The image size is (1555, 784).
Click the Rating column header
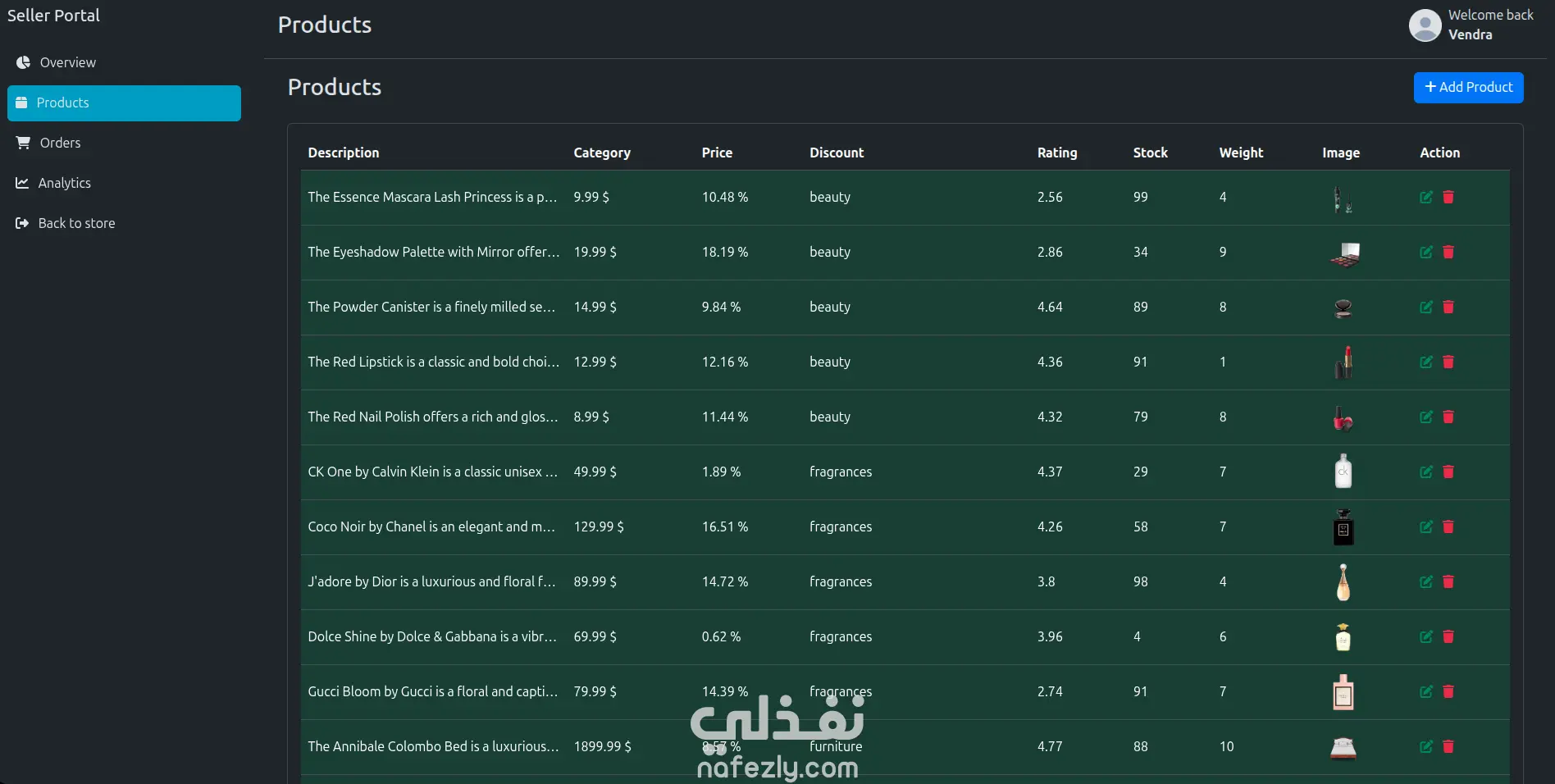pos(1057,153)
